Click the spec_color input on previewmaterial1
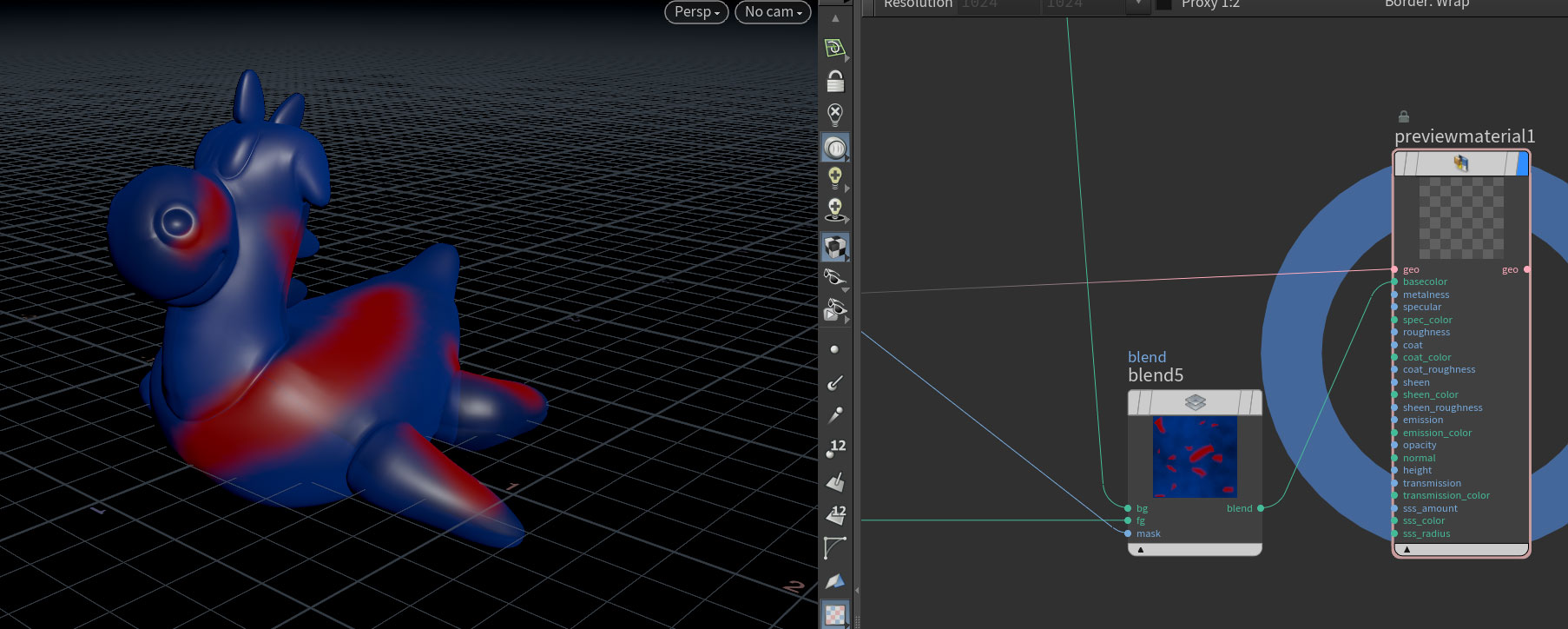1568x629 pixels. 1394,320
